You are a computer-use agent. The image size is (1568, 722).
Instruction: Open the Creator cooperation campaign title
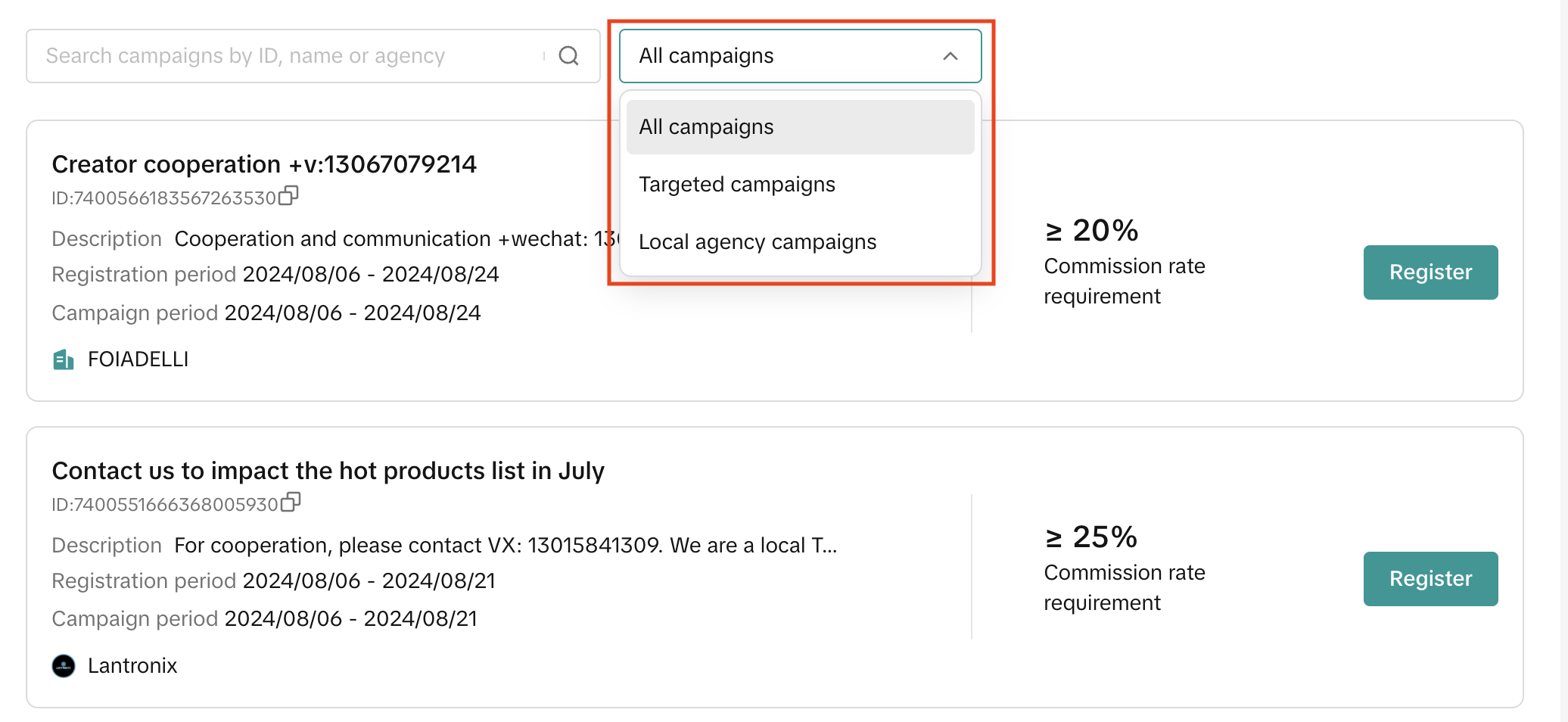pyautogui.click(x=264, y=164)
